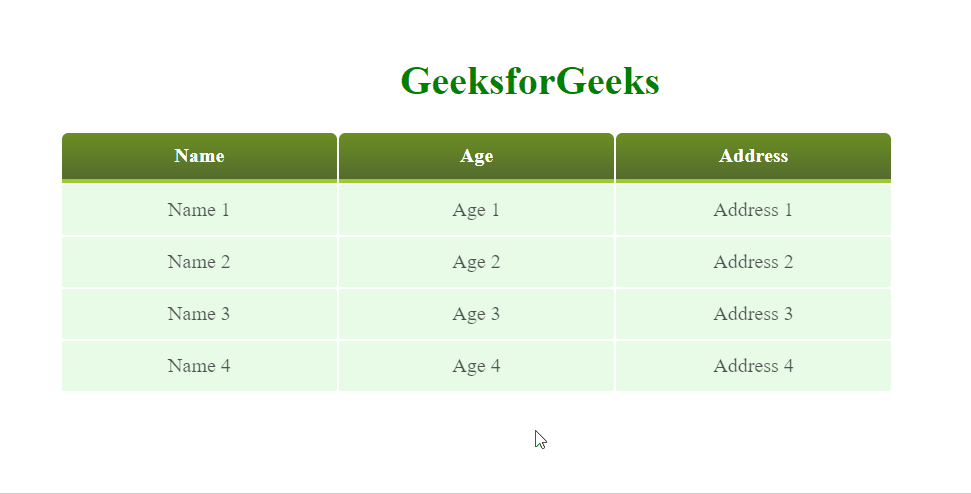Click the digit 4 in Address 4
This screenshot has height=494, width=971.
788,366
